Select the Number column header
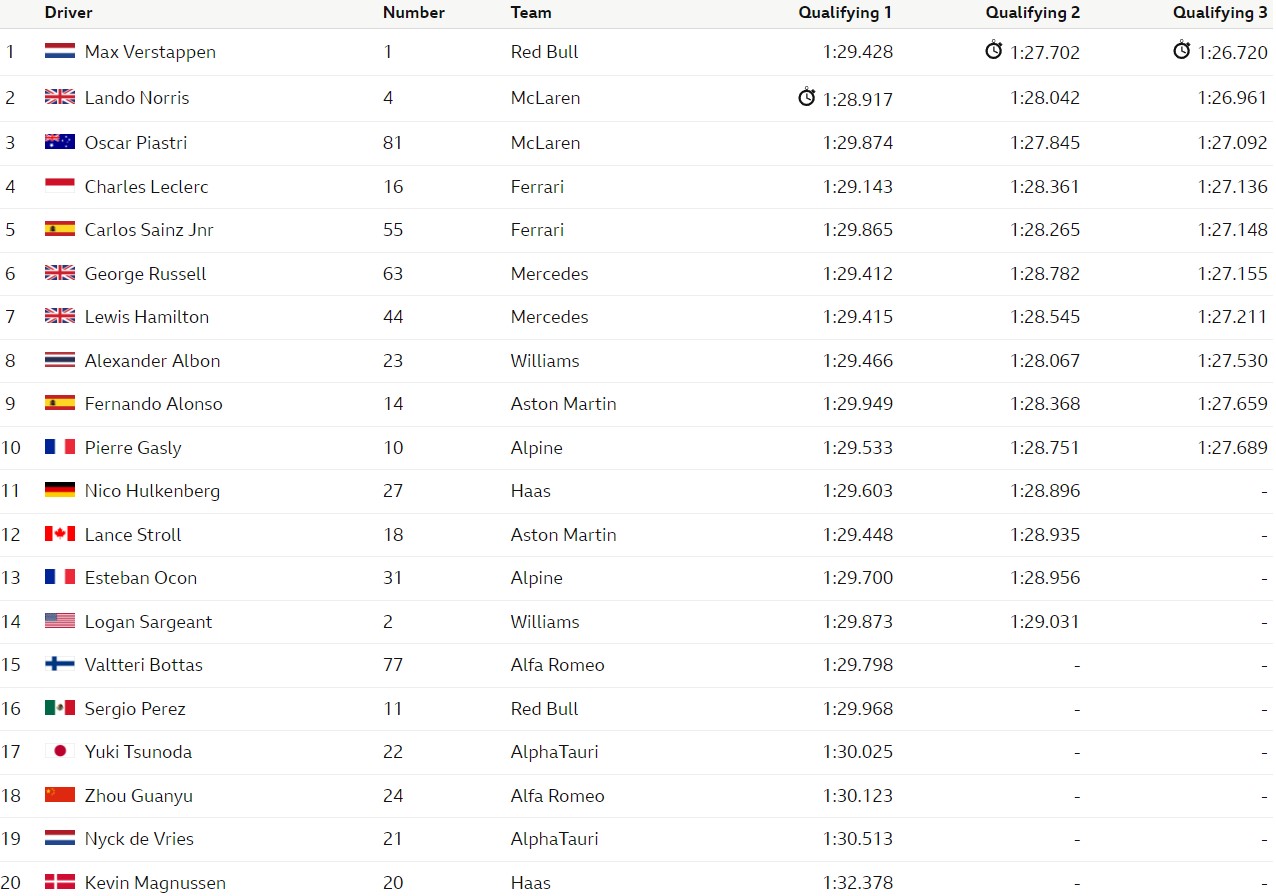This screenshot has width=1276, height=896. point(414,13)
